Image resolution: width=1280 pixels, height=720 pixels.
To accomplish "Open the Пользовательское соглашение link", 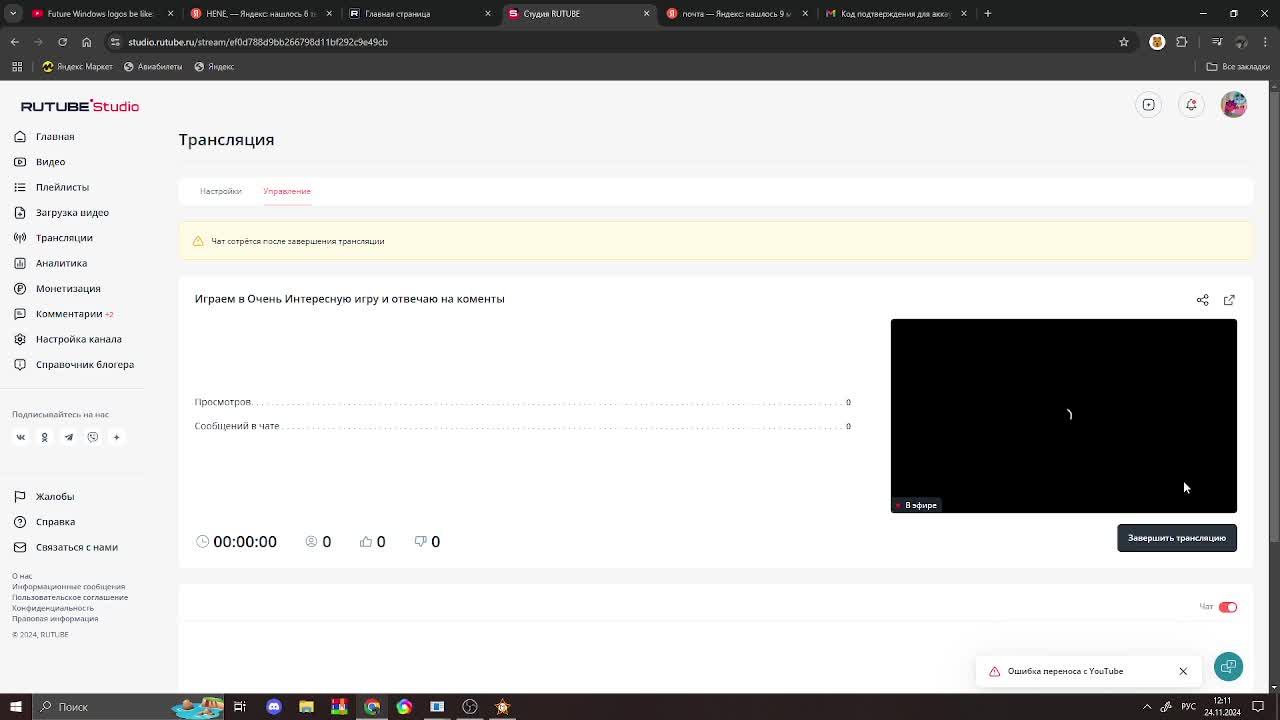I will pos(70,597).
